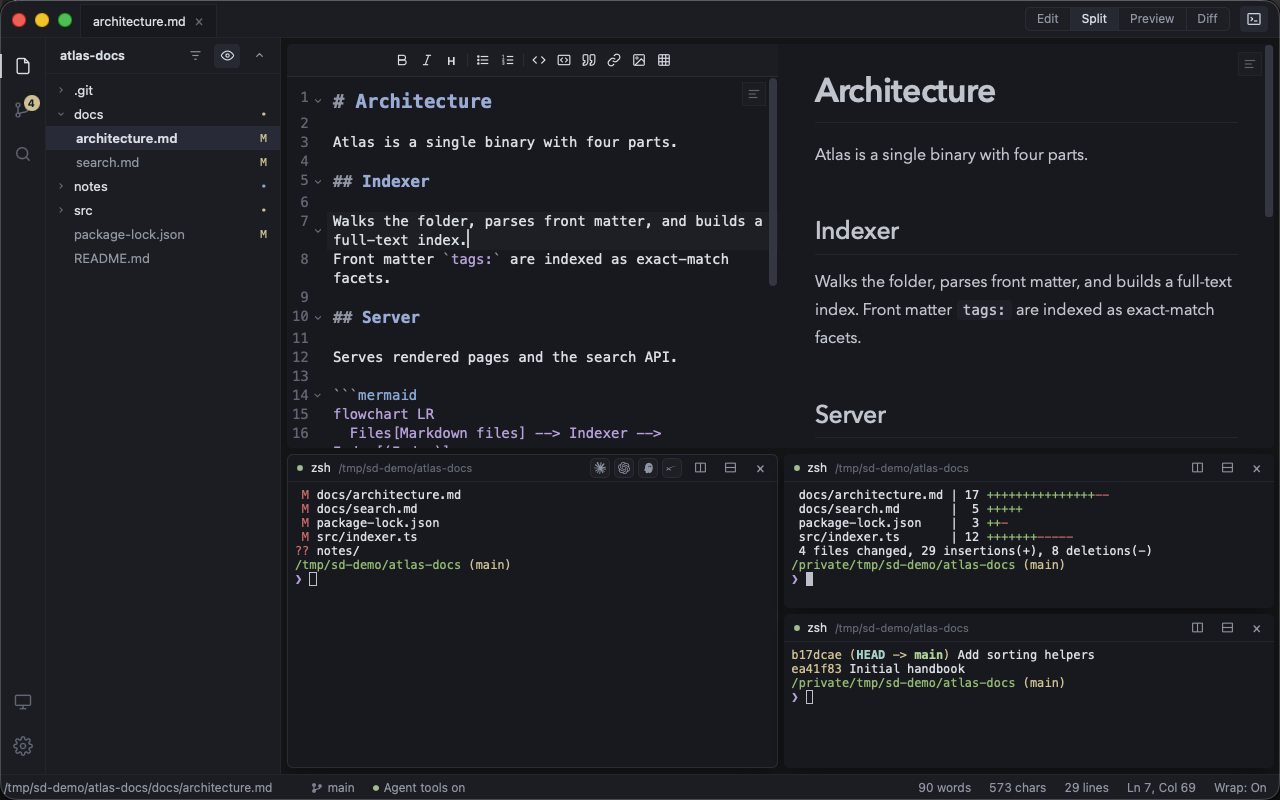Toggle italic formatting in the editor toolbar
Image resolution: width=1280 pixels, height=800 pixels.
click(x=427, y=60)
